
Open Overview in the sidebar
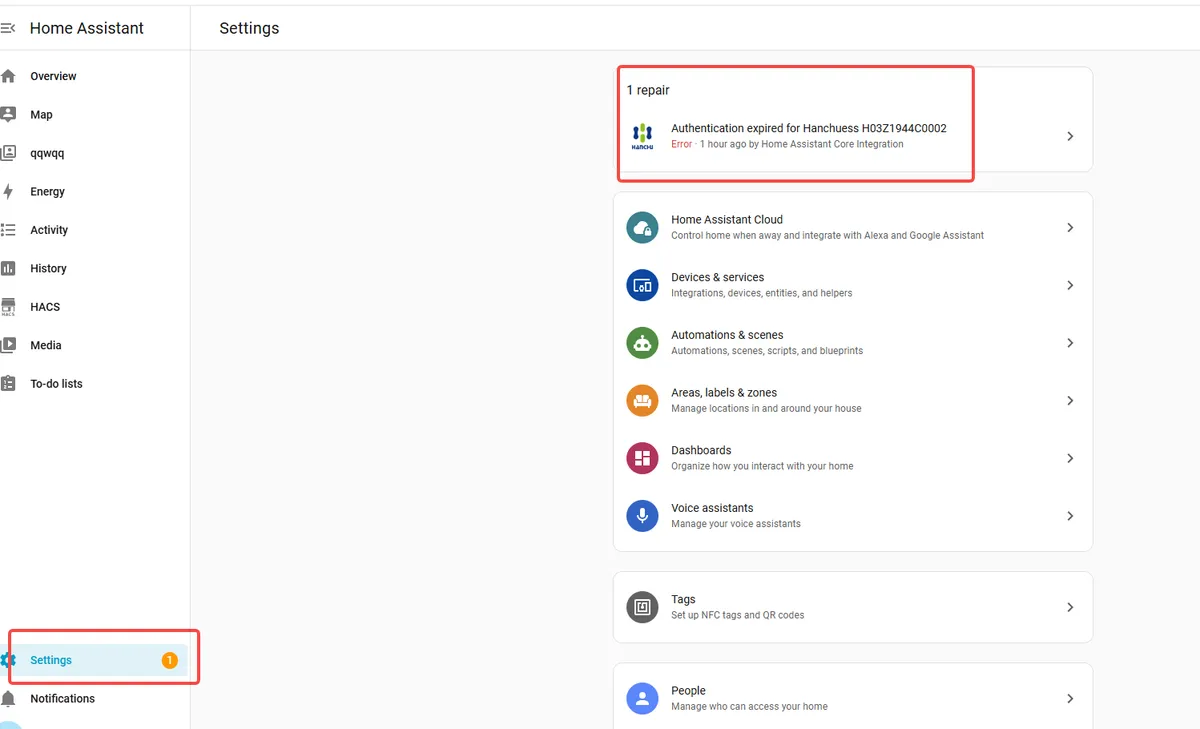(x=95, y=76)
